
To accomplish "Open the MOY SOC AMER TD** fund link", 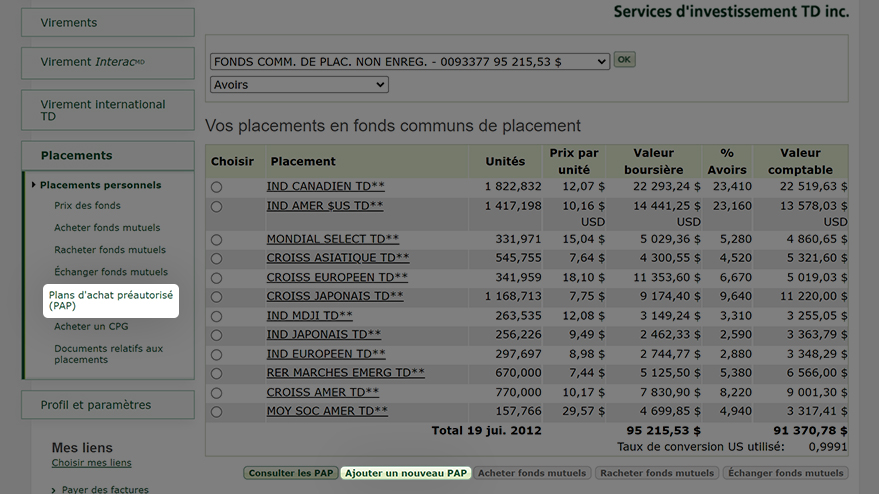I will click(x=327, y=411).
